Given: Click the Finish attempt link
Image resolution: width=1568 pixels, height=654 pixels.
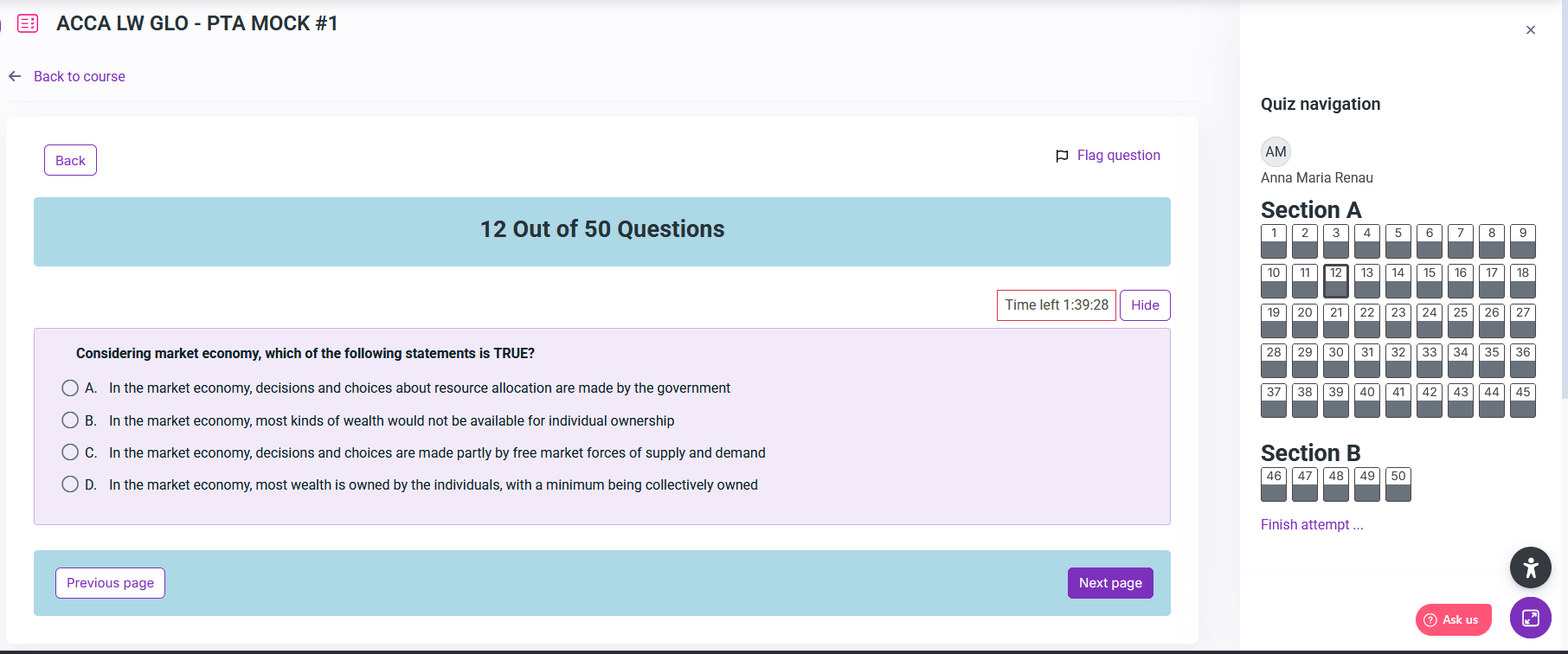Looking at the screenshot, I should [x=1311, y=525].
